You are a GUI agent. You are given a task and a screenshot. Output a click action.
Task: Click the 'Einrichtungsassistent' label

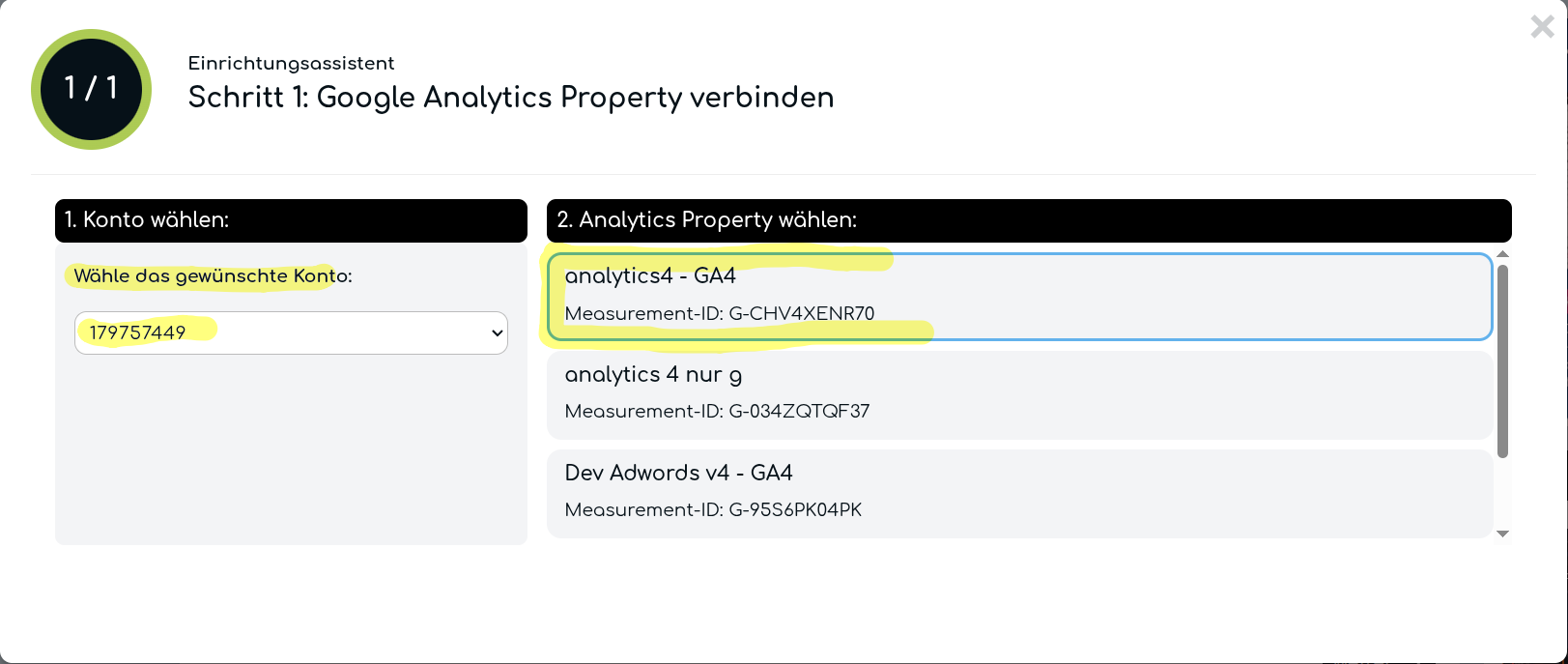pos(291,64)
